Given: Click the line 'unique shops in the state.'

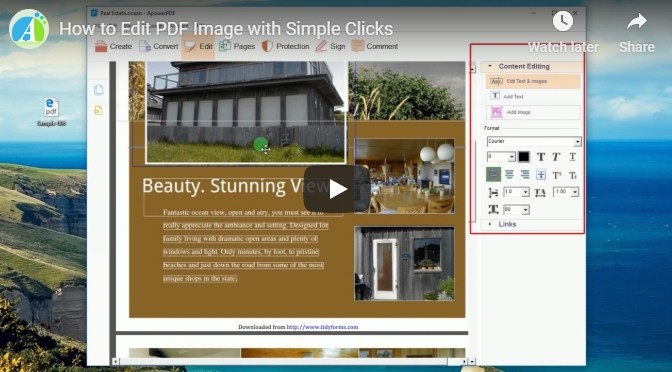Looking at the screenshot, I should (x=200, y=279).
